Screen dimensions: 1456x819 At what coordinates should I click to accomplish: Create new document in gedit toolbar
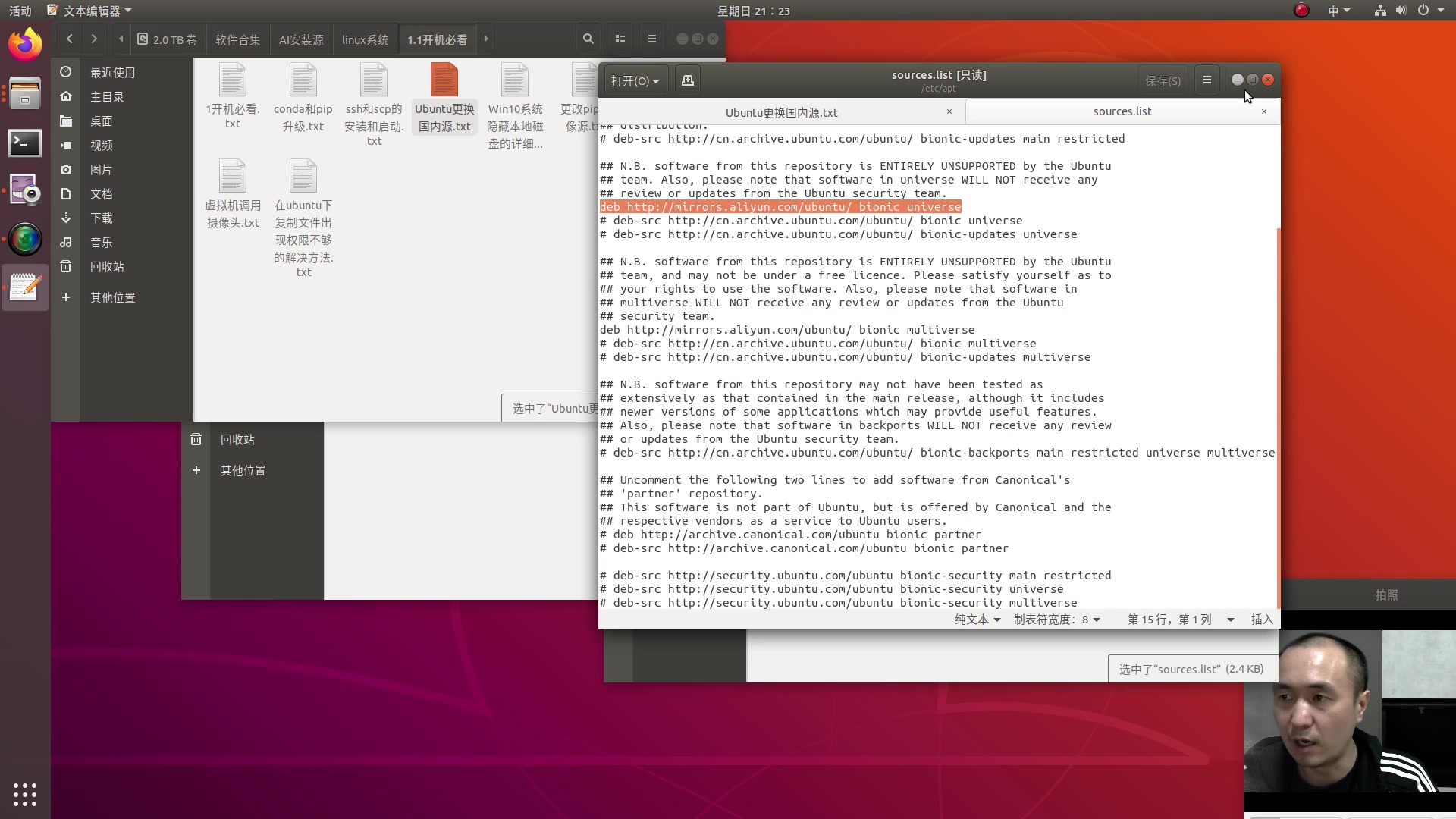pyautogui.click(x=688, y=80)
